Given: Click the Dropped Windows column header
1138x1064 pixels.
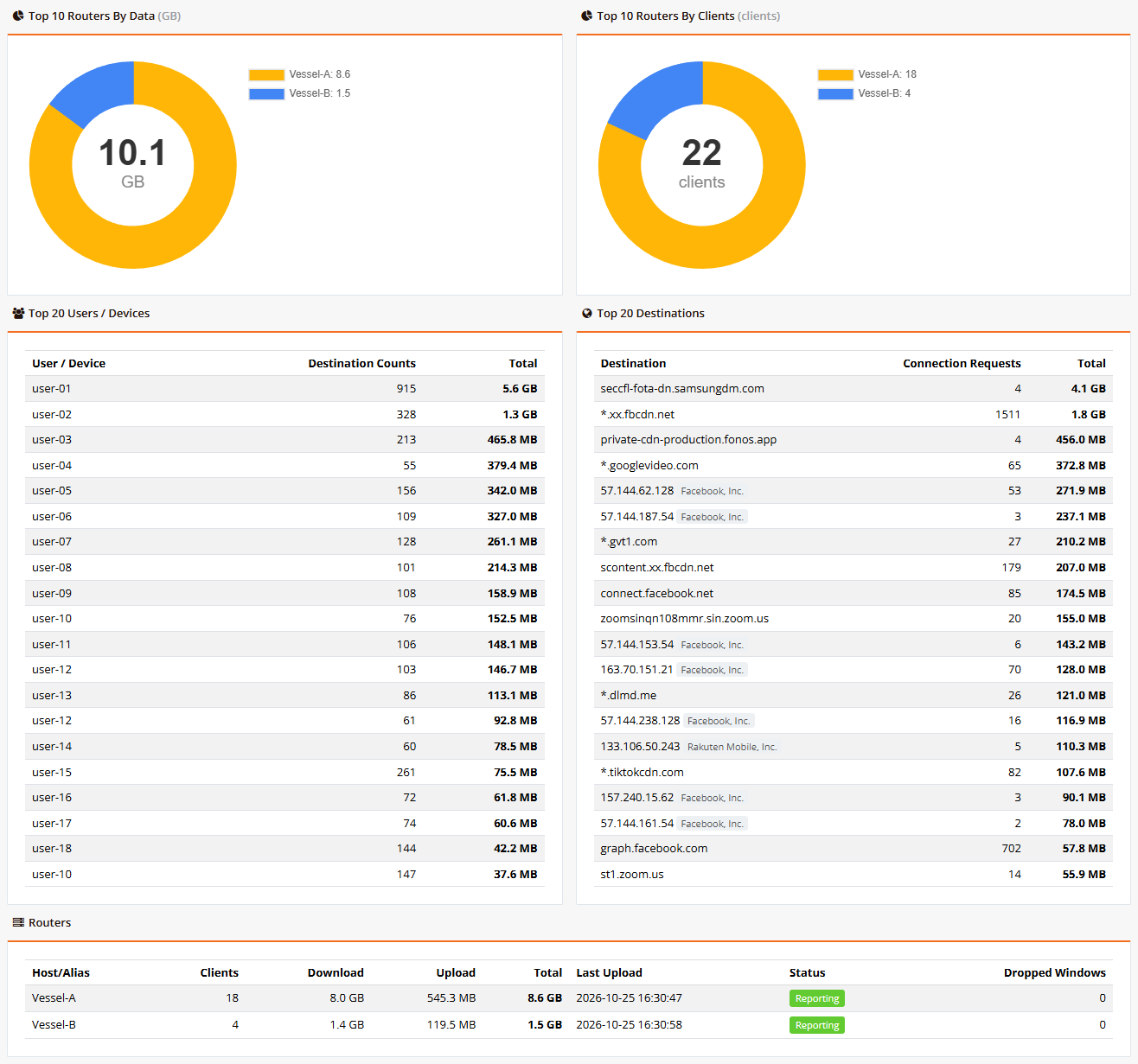Looking at the screenshot, I should point(1054,972).
